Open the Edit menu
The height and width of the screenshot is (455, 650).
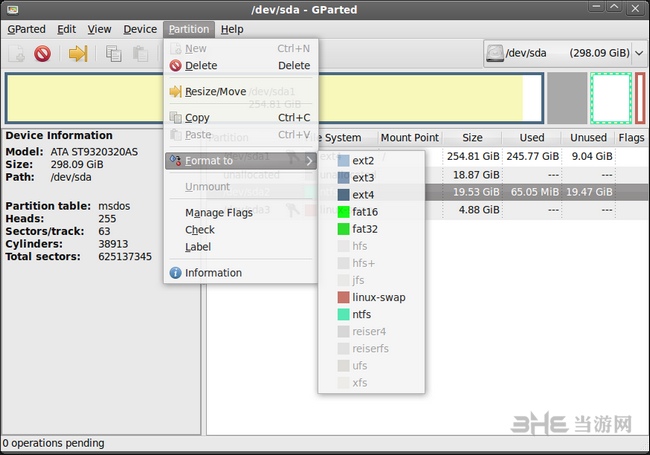click(x=66, y=29)
